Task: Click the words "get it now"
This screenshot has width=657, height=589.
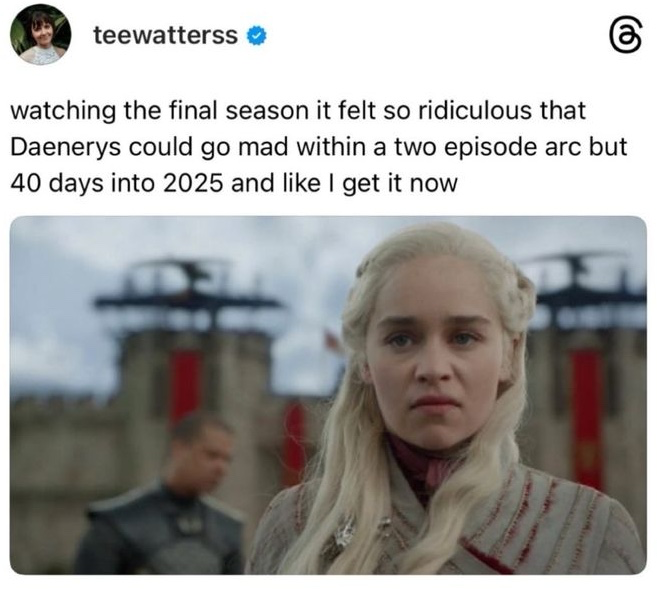Action: pyautogui.click(x=400, y=184)
